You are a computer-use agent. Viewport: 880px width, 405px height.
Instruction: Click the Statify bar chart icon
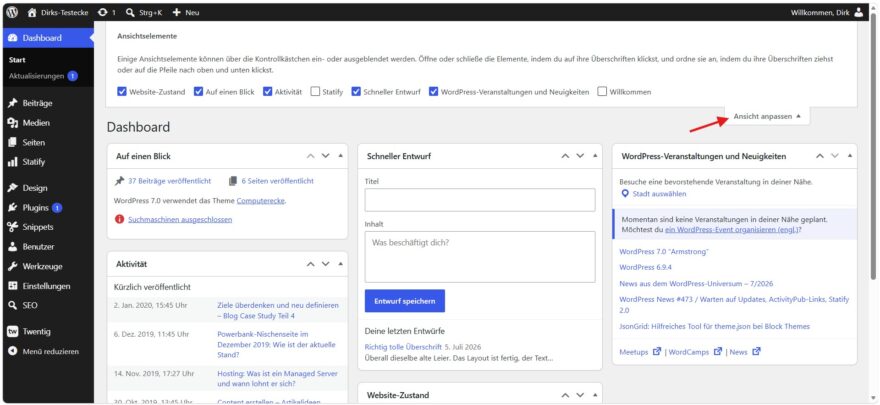(x=13, y=162)
